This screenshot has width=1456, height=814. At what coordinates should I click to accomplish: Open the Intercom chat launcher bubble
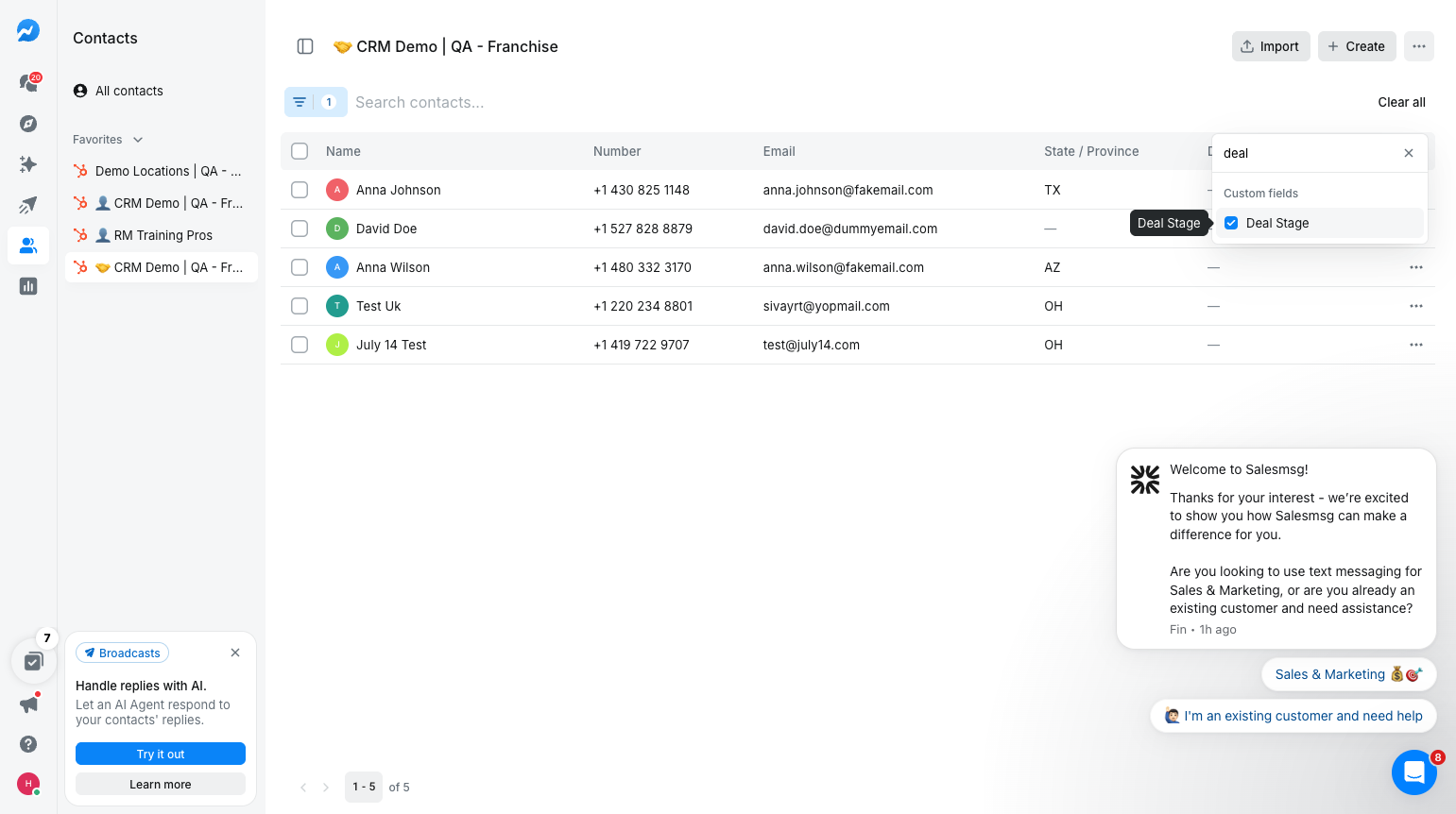[1414, 772]
